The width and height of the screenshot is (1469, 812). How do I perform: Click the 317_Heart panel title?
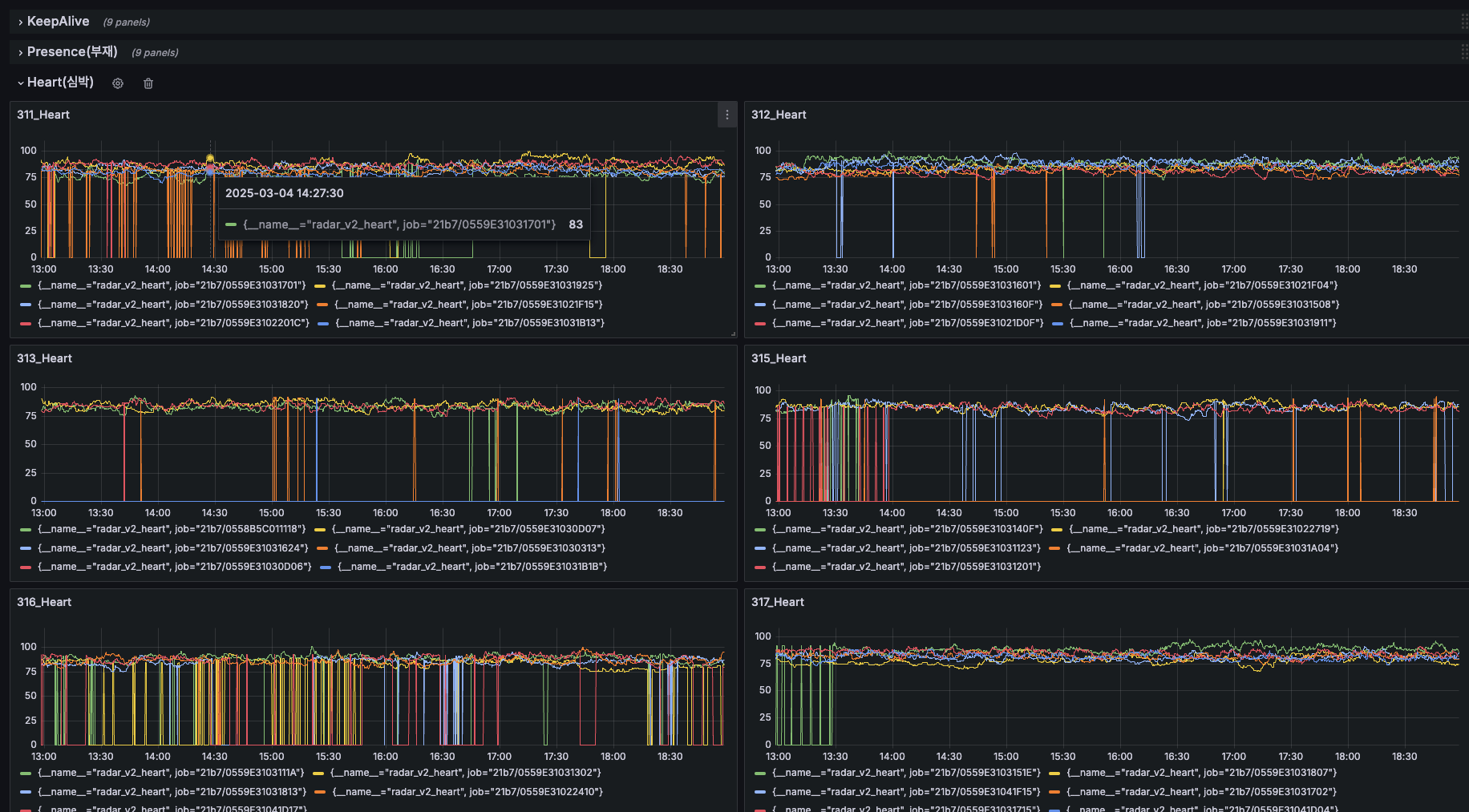[x=777, y=602]
